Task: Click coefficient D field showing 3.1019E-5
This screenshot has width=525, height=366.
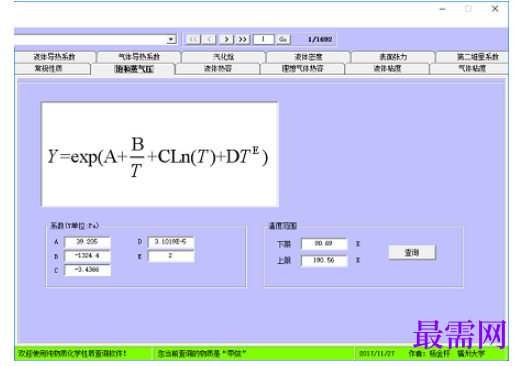Action: click(x=171, y=242)
